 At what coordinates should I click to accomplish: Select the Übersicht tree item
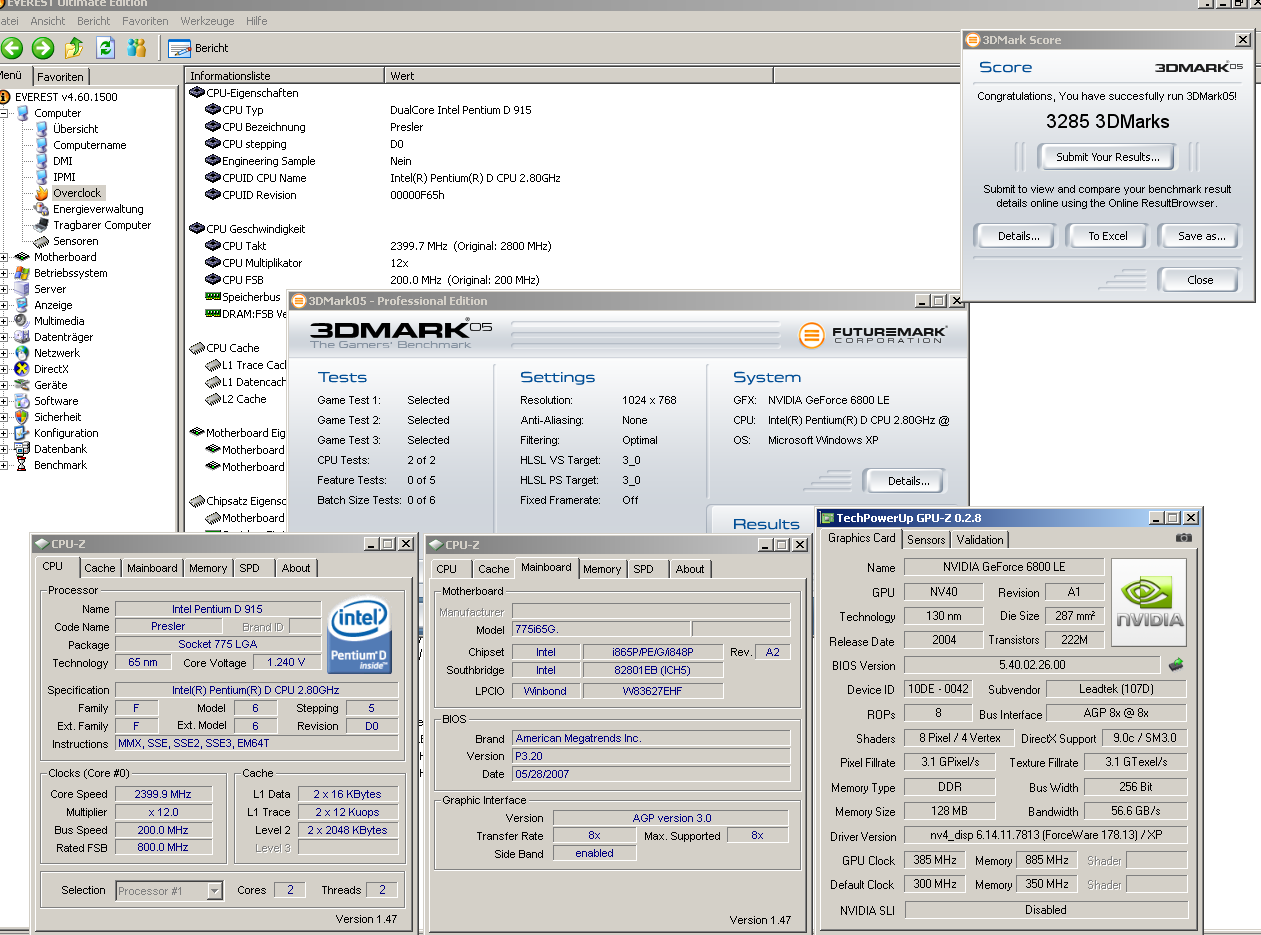tap(75, 129)
